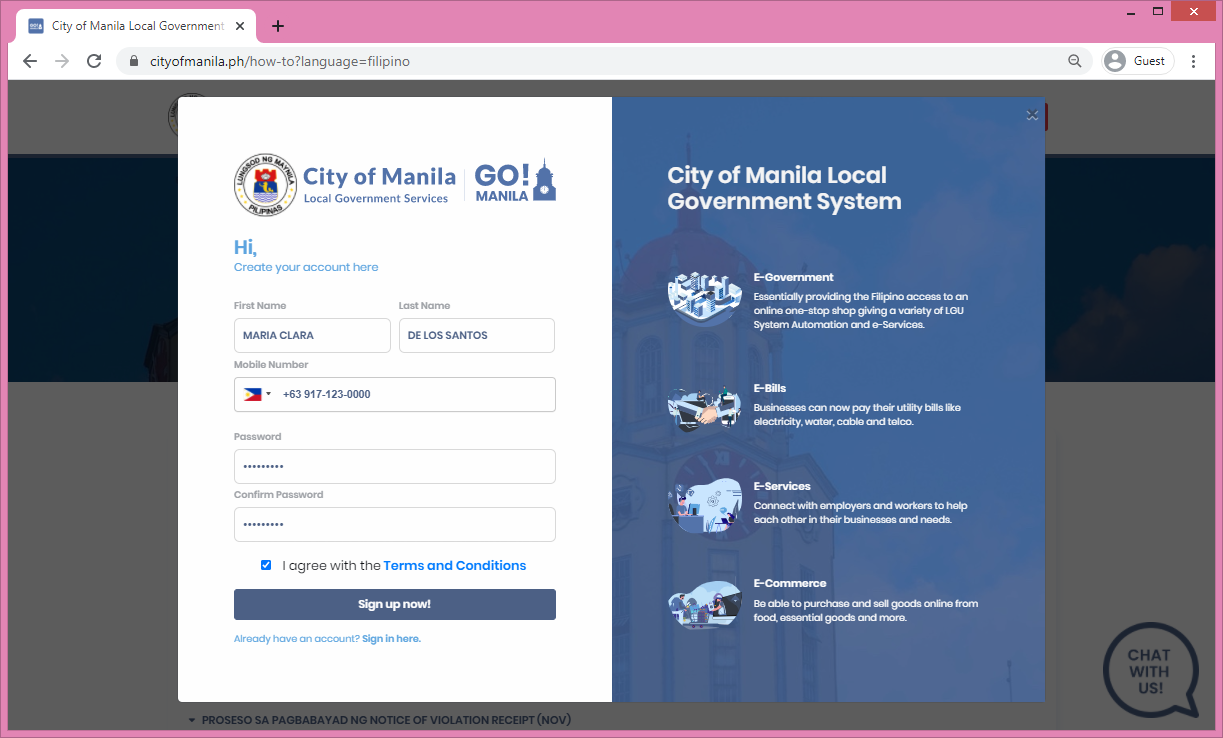
Task: Open the Chrome three-dot menu
Action: pyautogui.click(x=1193, y=61)
